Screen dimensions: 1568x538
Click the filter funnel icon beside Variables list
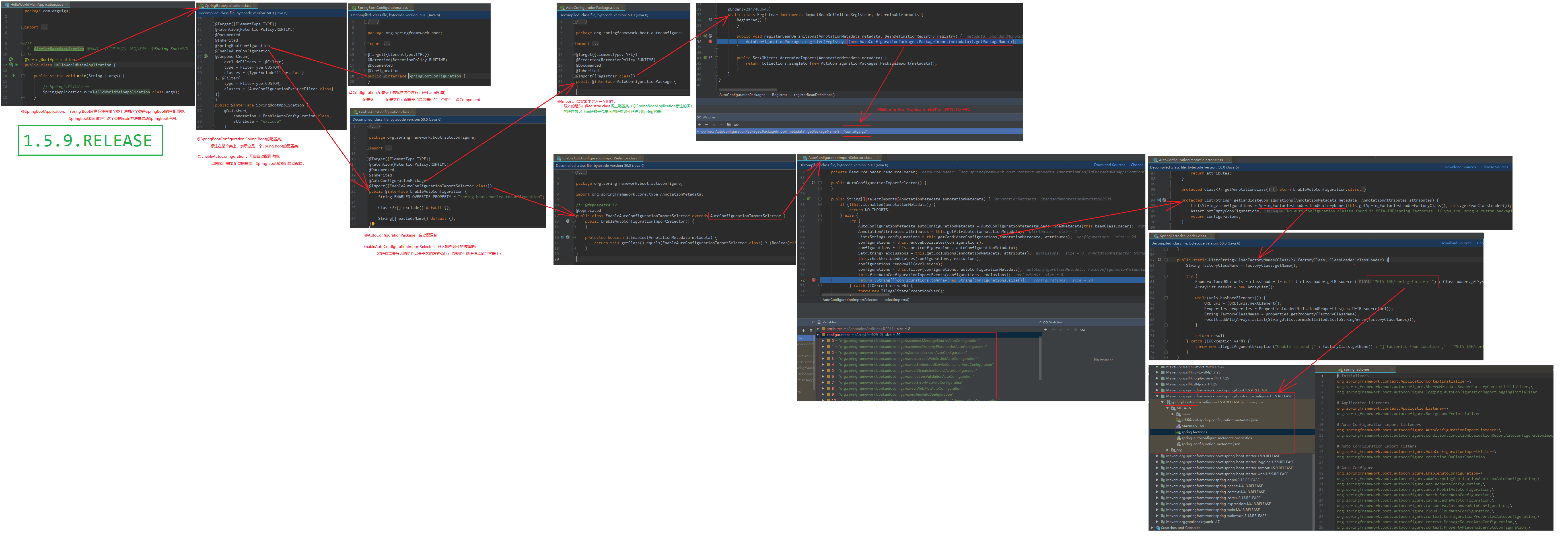click(x=811, y=330)
